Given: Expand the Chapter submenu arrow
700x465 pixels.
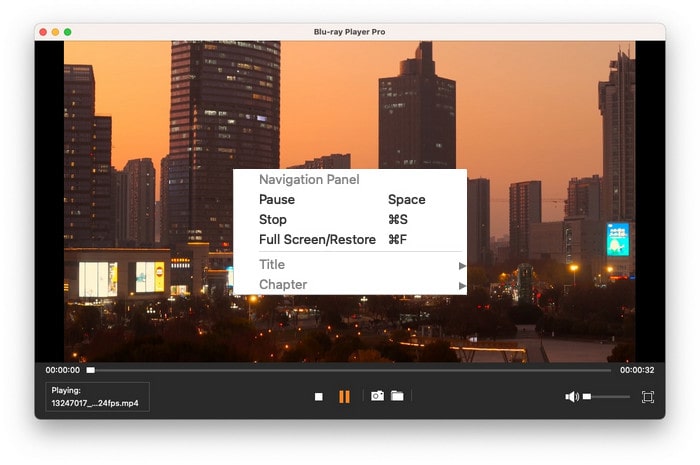Looking at the screenshot, I should point(462,285).
